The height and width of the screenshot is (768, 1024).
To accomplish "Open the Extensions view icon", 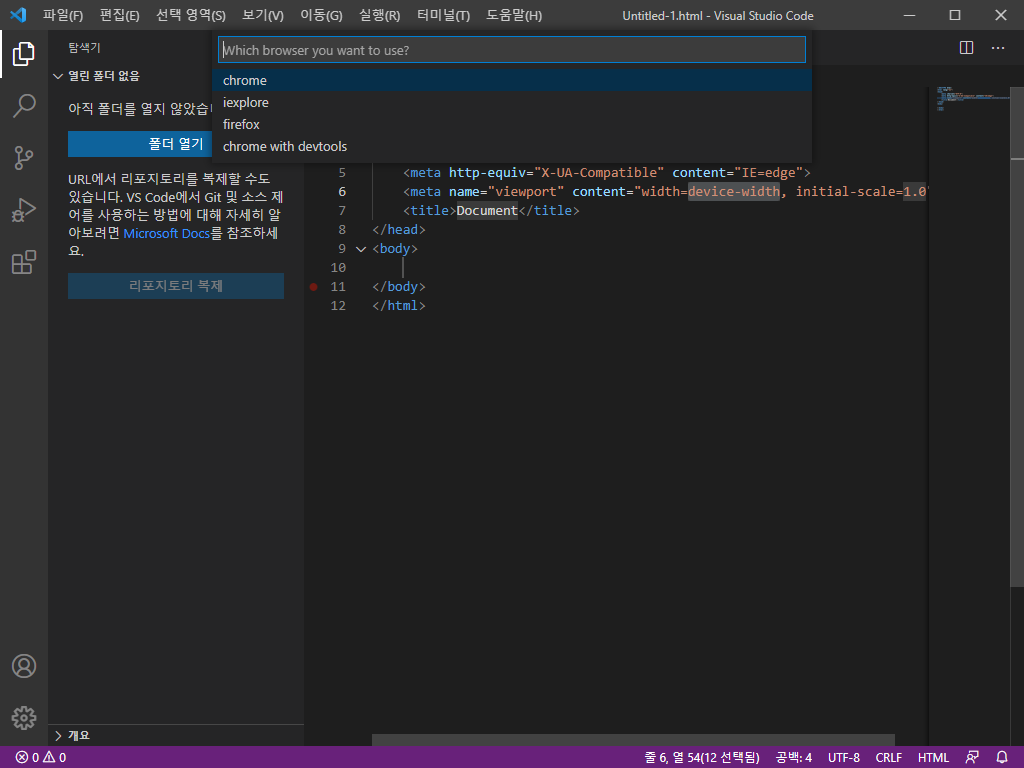I will tap(24, 262).
